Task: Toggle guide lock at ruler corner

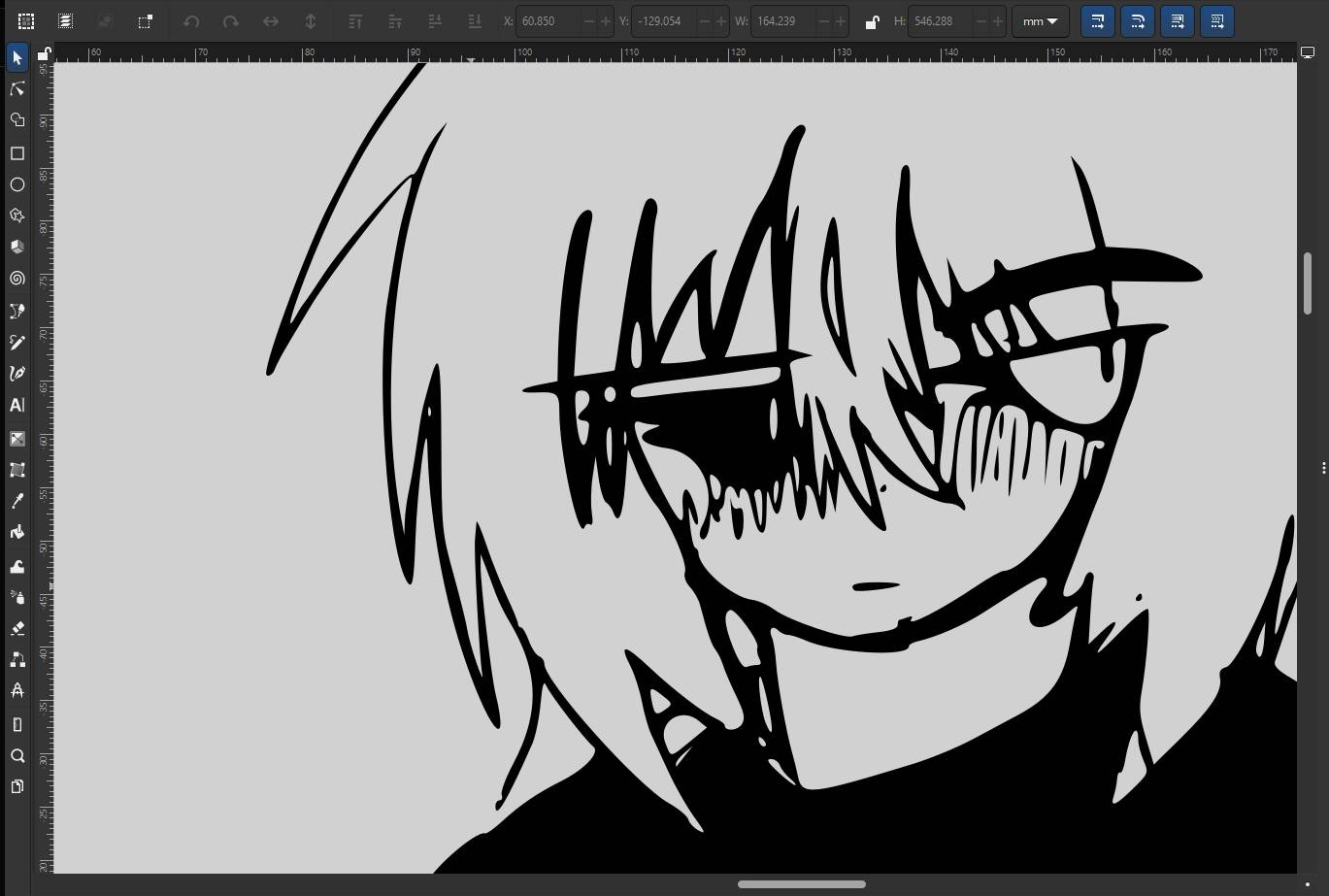Action: coord(44,54)
